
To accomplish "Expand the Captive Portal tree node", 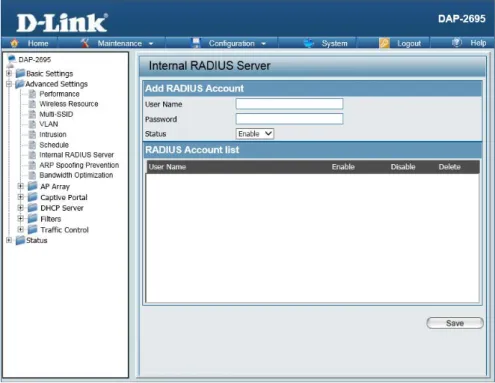I will 21,197.
